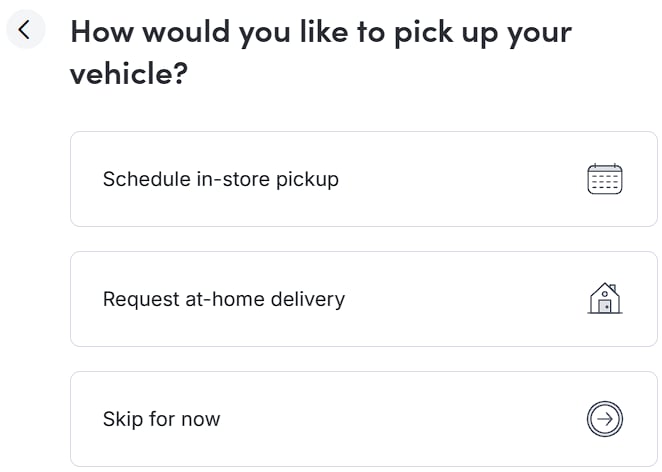Click the house icon for home delivery
Image resolution: width=662 pixels, height=472 pixels.
click(x=604, y=299)
